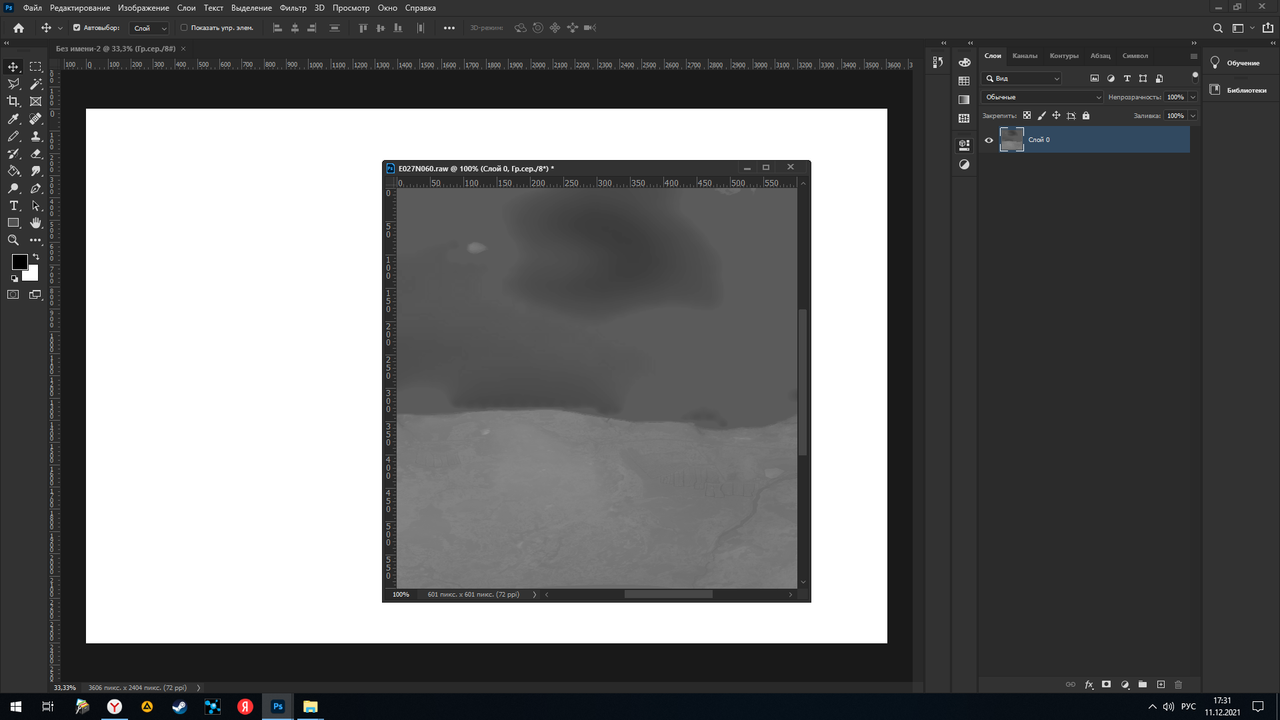Open the Файл menu
Viewport: 1280px width, 720px height.
click(32, 8)
